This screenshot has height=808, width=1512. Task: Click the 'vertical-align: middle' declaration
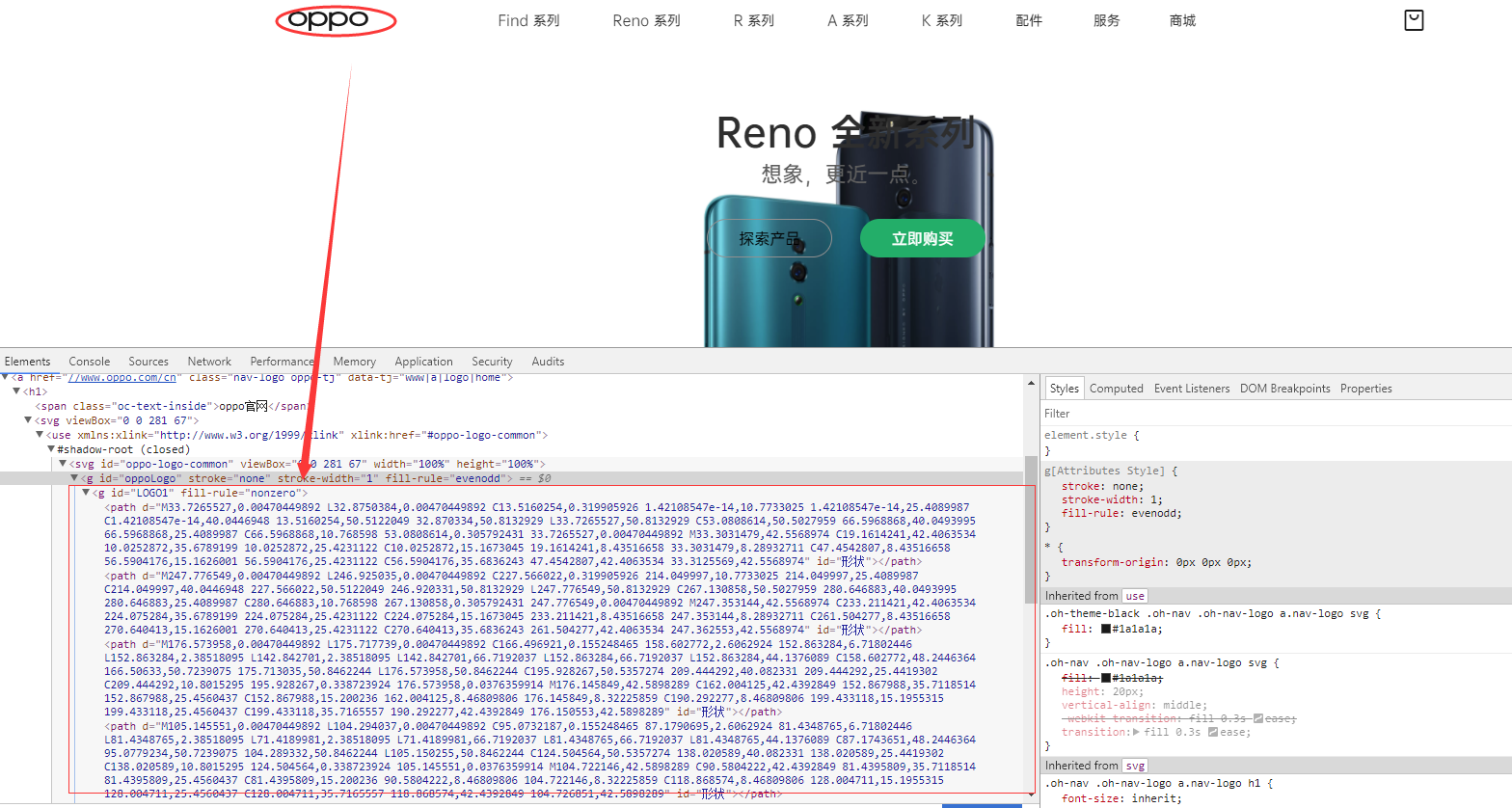(1133, 705)
